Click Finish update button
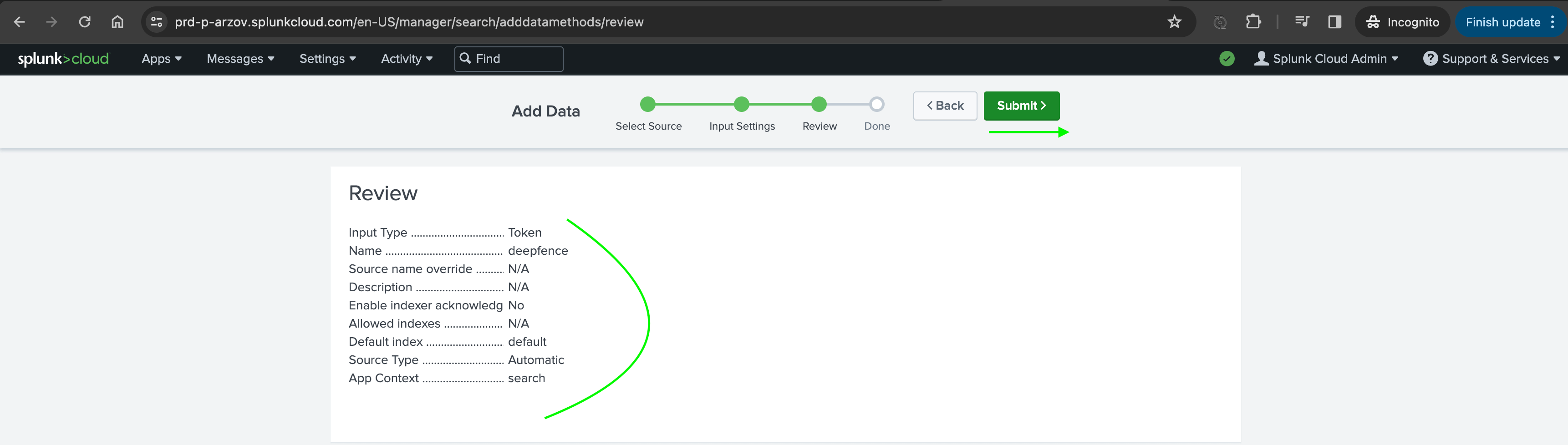Screen dimensions: 1568x445 1502,22
